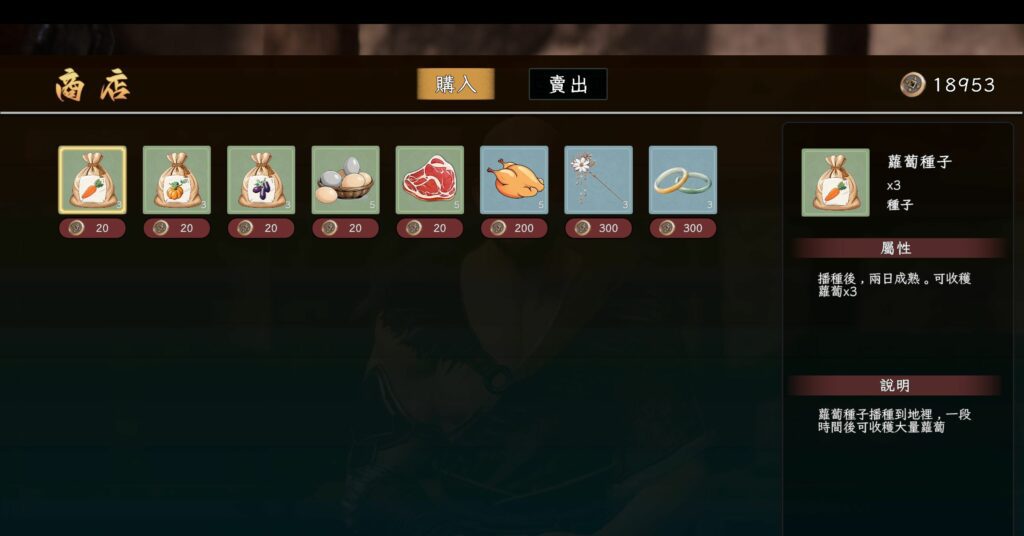Select the roast chicken item
This screenshot has width=1024, height=536.
pos(514,180)
